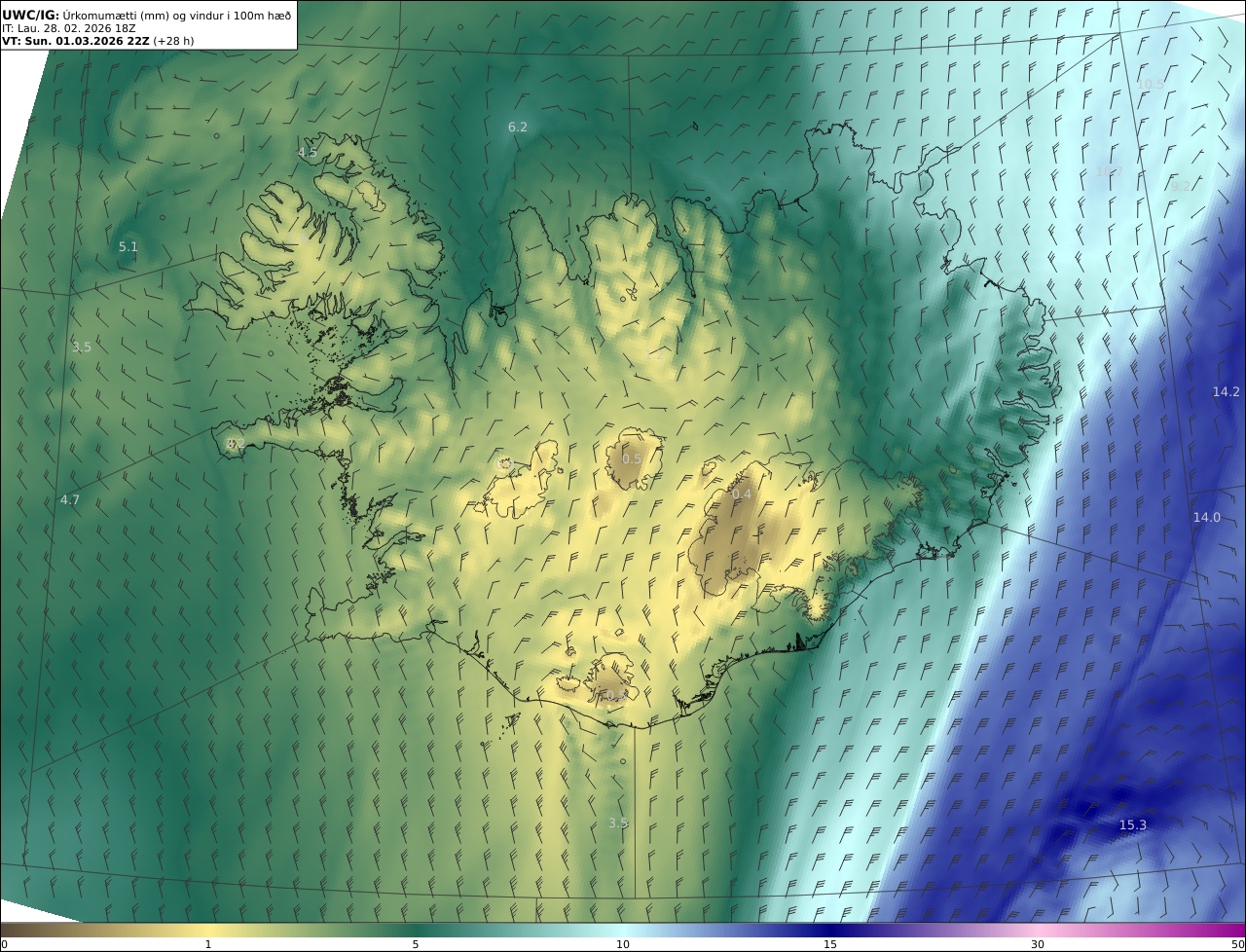The width and height of the screenshot is (1246, 952).
Task: Click the 10 tick on the color scale
Action: click(623, 944)
